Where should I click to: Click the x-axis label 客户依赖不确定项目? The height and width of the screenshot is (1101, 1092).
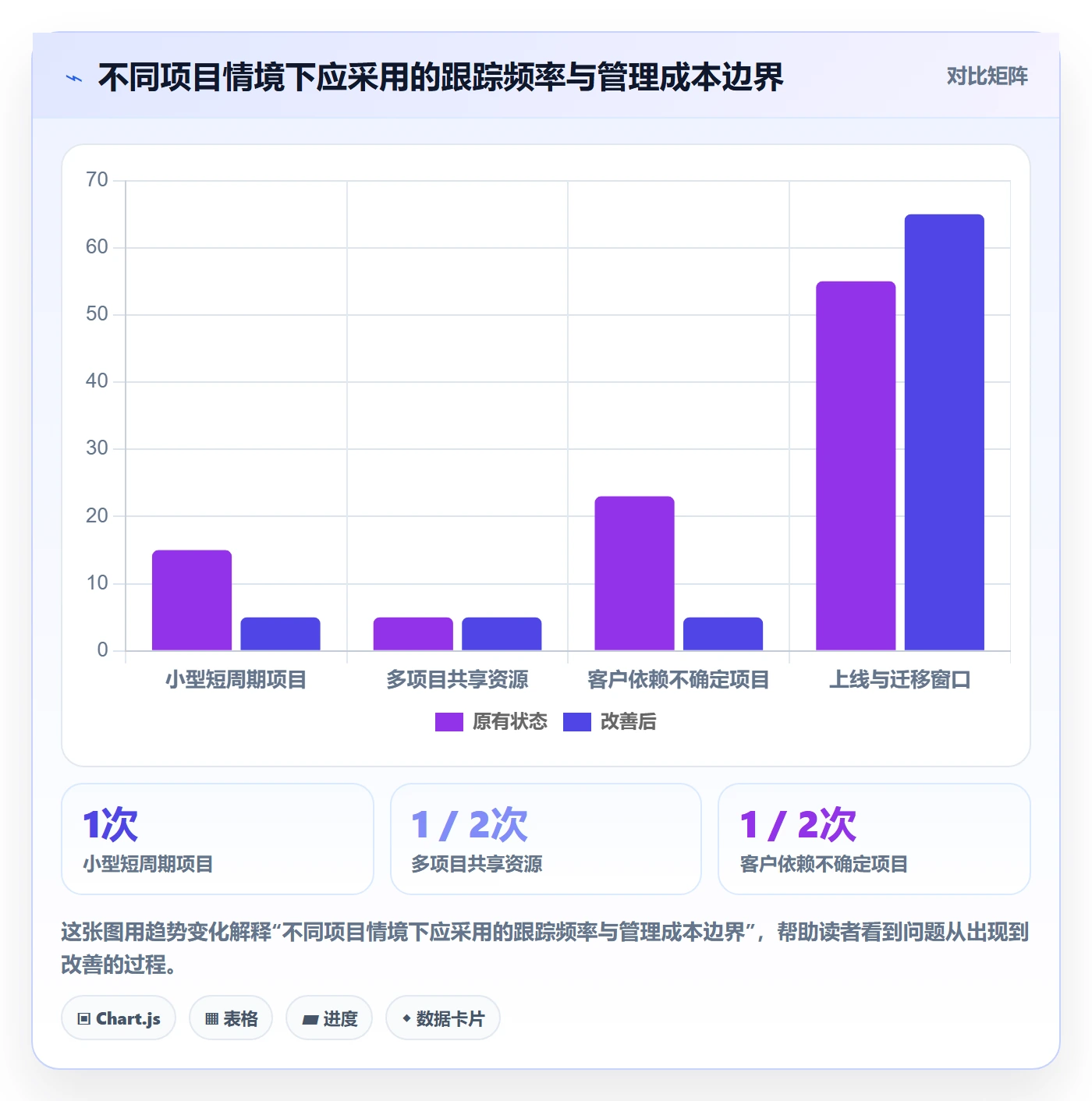tap(679, 680)
